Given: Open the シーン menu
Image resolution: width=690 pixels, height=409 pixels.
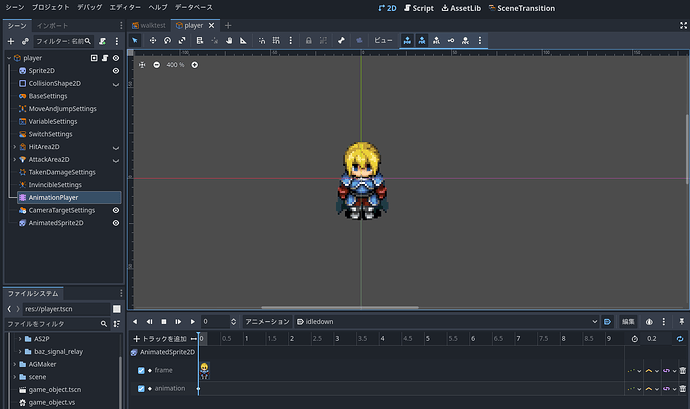Looking at the screenshot, I should [x=15, y=7].
